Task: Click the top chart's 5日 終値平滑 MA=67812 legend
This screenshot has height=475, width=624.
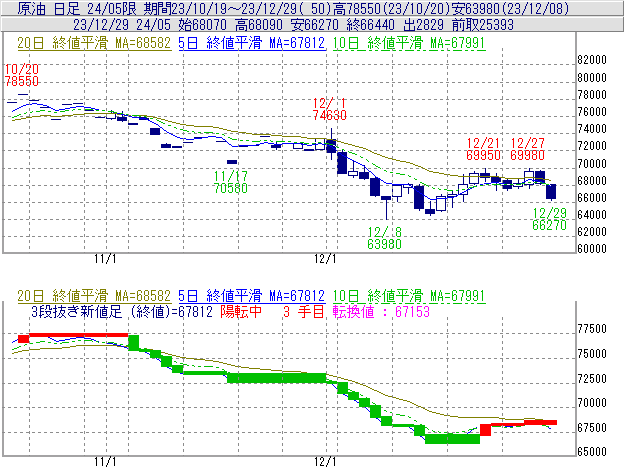Action: tap(252, 43)
